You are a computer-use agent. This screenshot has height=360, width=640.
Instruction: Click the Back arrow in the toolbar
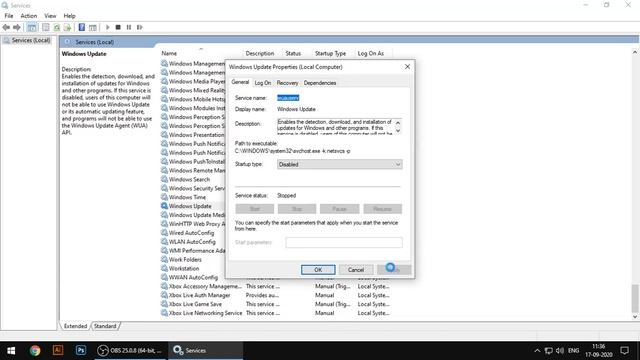(6, 27)
